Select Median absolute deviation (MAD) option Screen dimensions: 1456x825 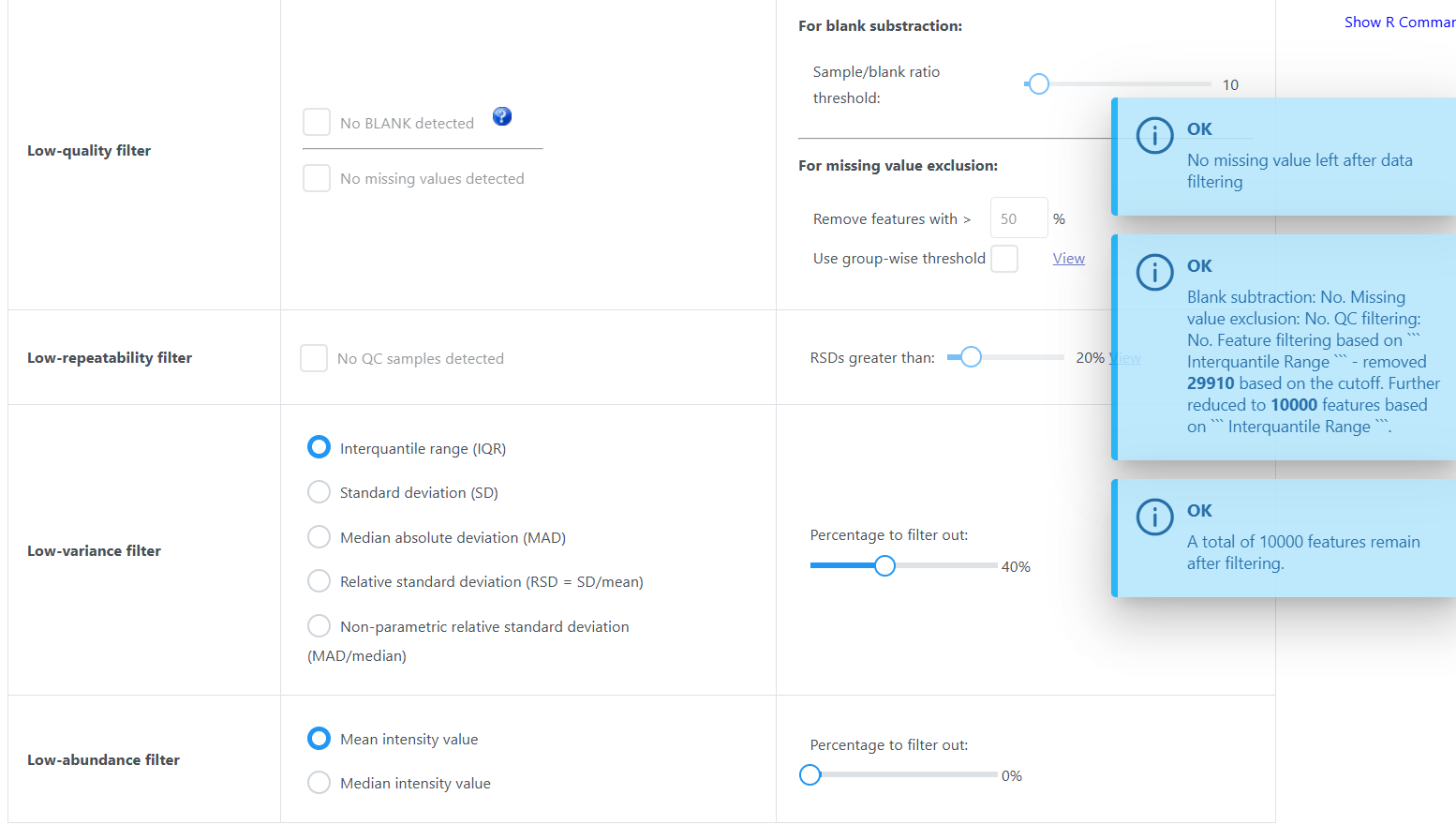tap(319, 537)
